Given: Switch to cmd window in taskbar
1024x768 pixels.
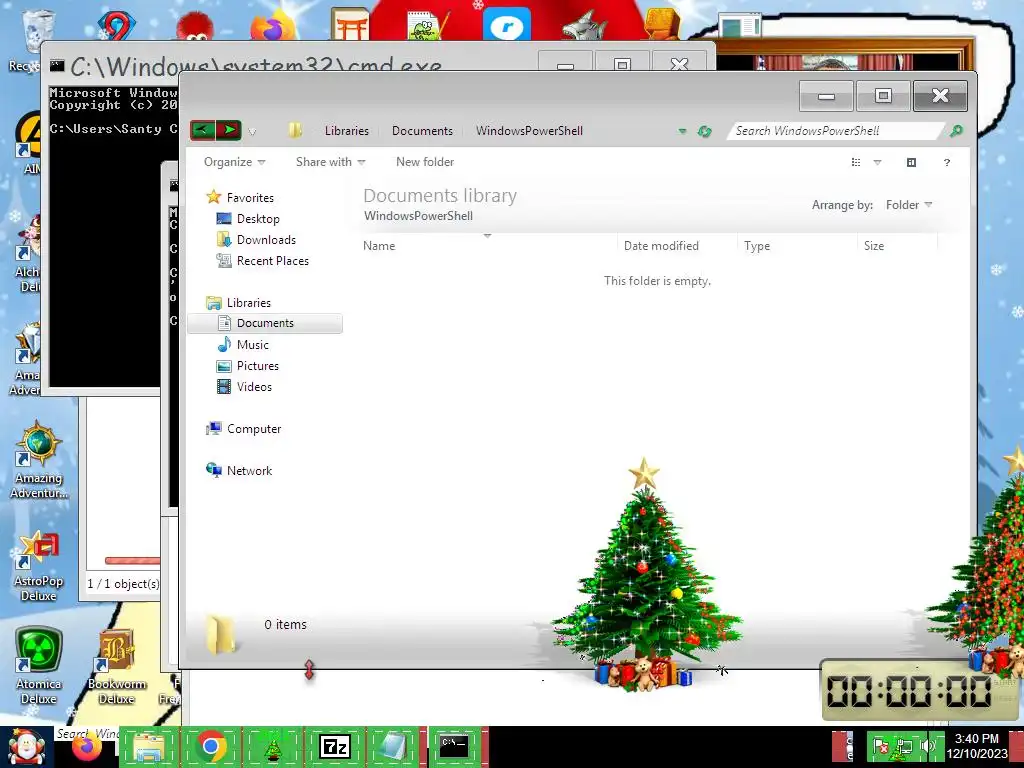Looking at the screenshot, I should 454,747.
